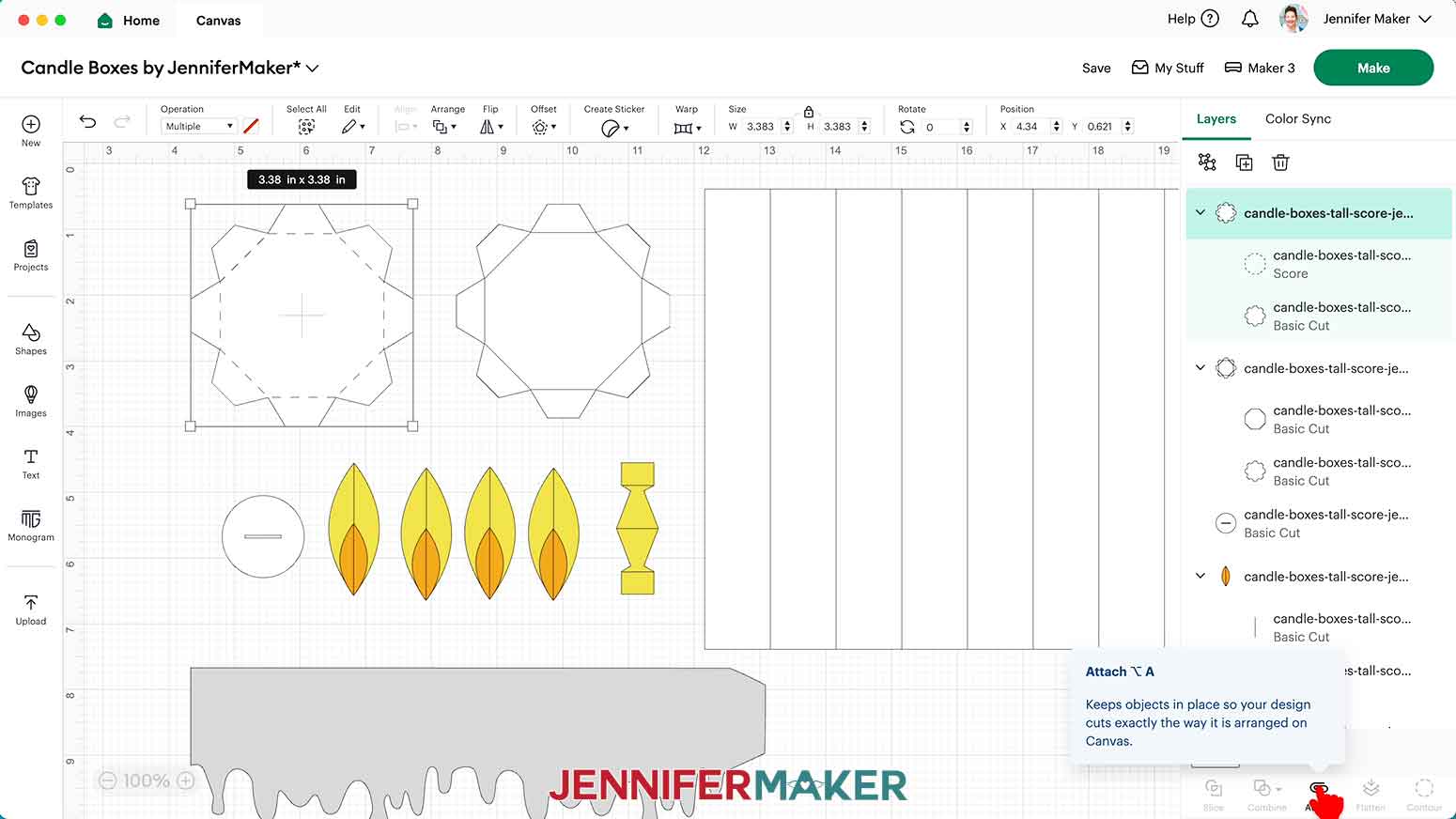Image resolution: width=1456 pixels, height=819 pixels.
Task: Delete the selected layer with trash icon
Action: click(x=1280, y=162)
